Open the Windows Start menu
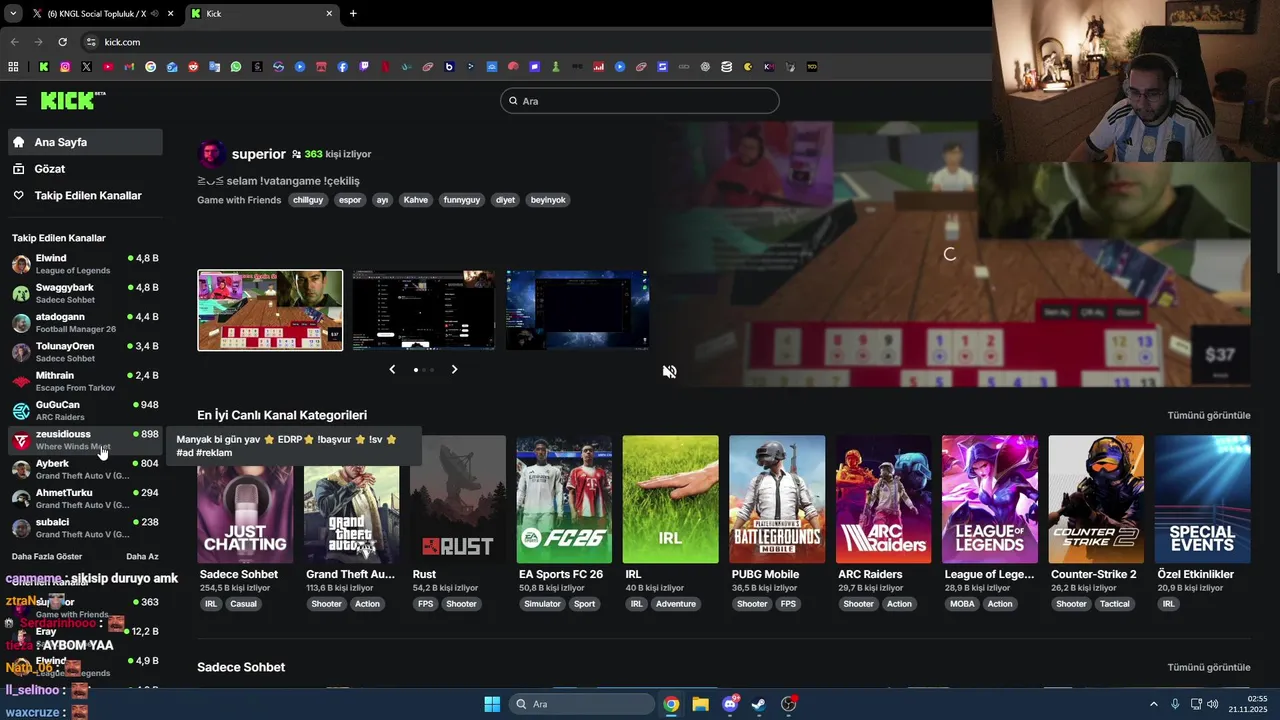Image resolution: width=1280 pixels, height=720 pixels. (x=492, y=704)
